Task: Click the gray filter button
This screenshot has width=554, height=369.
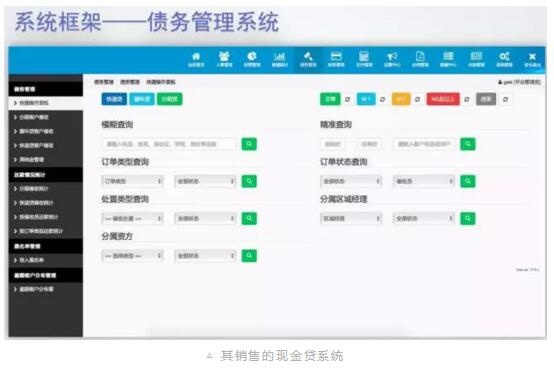Action: pos(486,99)
